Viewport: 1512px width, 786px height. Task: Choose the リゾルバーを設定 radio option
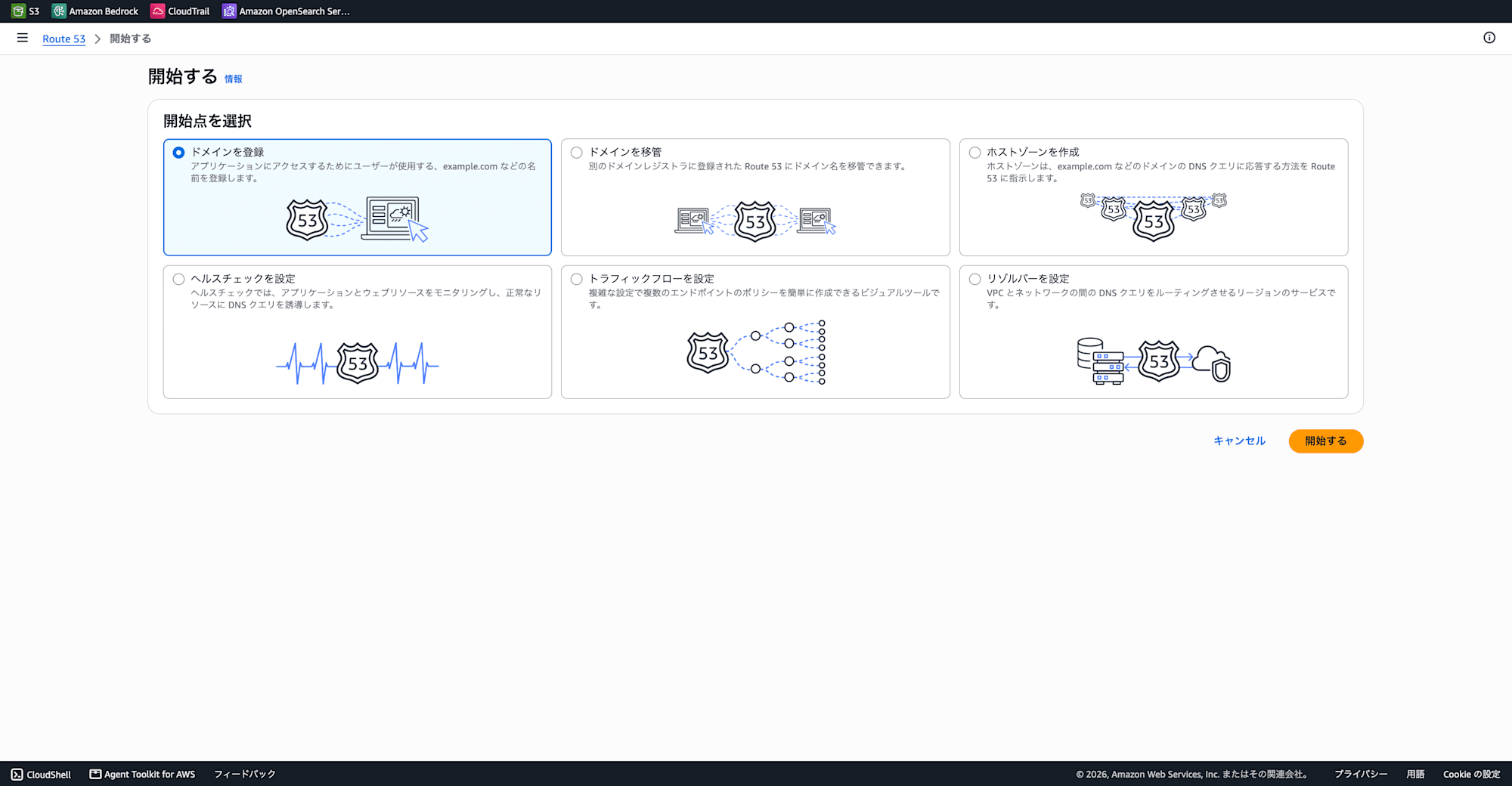pyautogui.click(x=975, y=279)
